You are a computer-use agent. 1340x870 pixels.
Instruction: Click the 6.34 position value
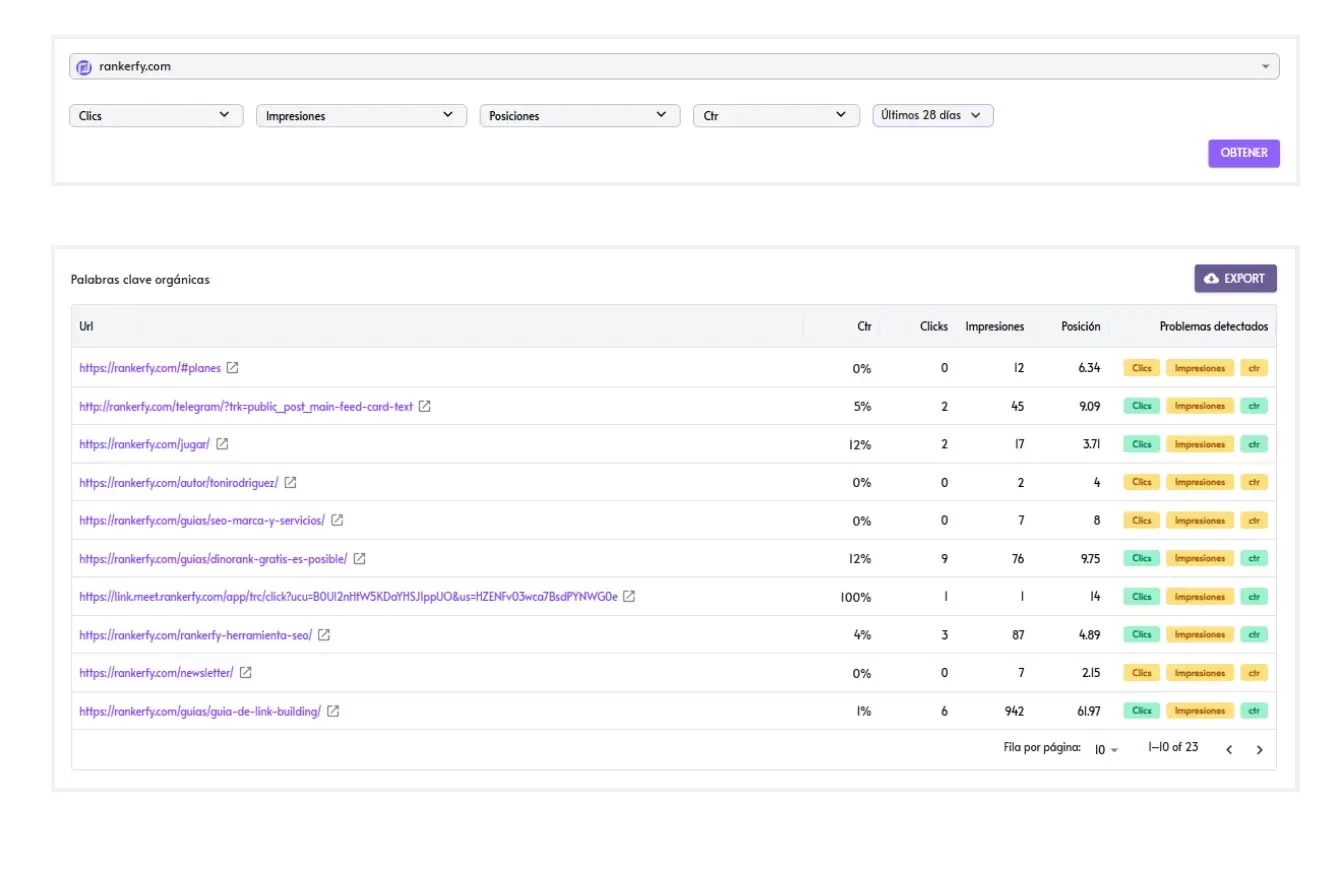tap(1089, 368)
